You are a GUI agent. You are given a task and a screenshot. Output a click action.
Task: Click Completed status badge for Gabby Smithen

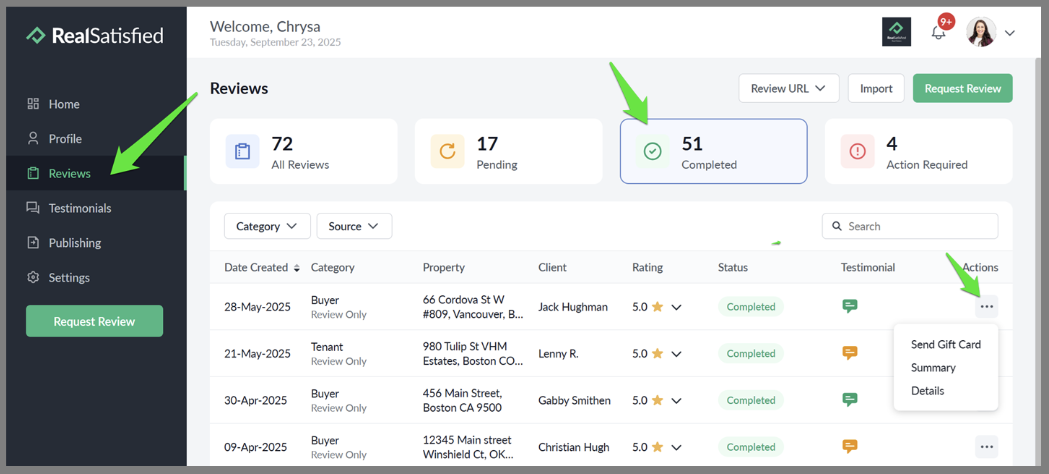pyautogui.click(x=751, y=400)
